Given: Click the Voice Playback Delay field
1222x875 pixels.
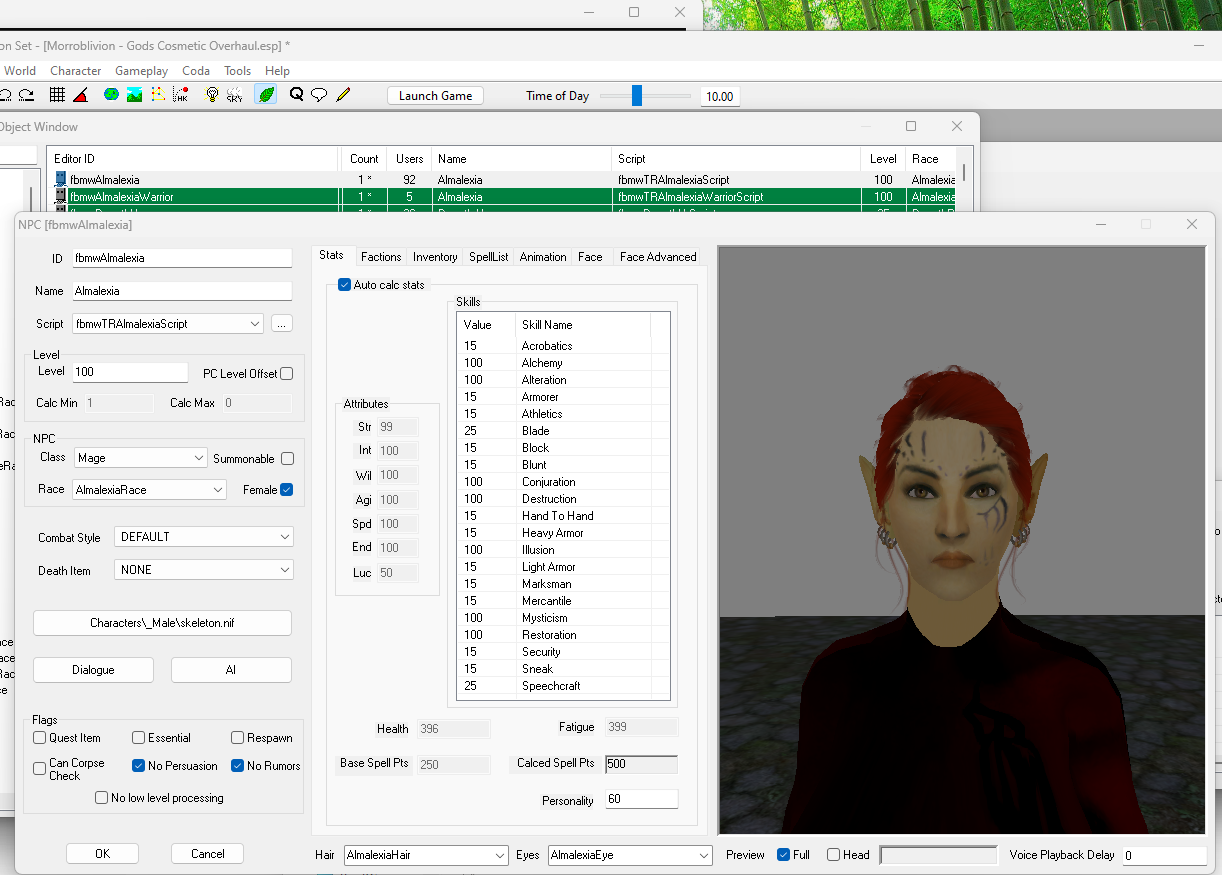Looking at the screenshot, I should click(x=1164, y=856).
